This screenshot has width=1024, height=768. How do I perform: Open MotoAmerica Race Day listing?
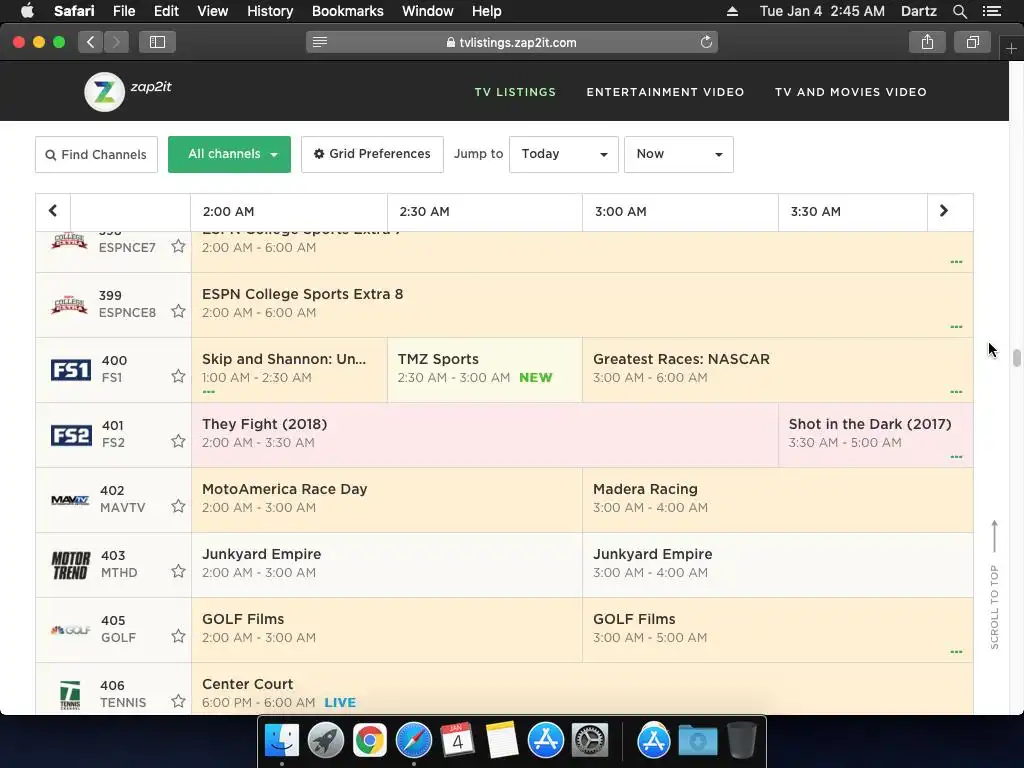click(387, 500)
